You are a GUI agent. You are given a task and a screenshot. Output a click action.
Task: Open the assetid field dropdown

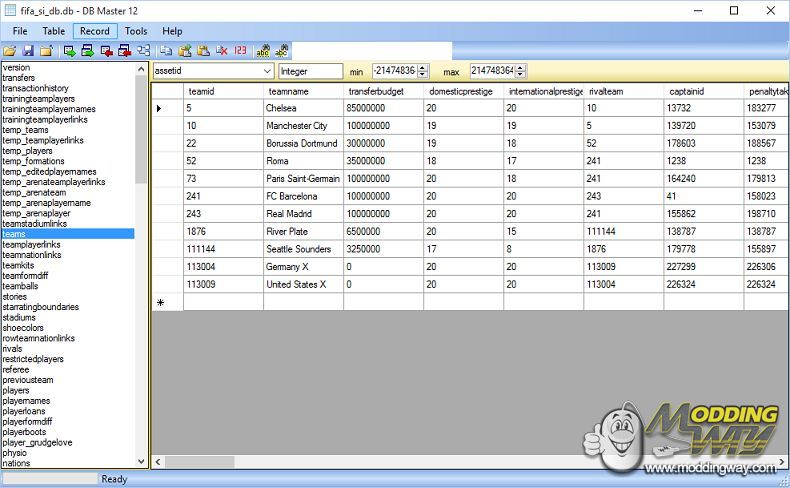click(x=266, y=72)
